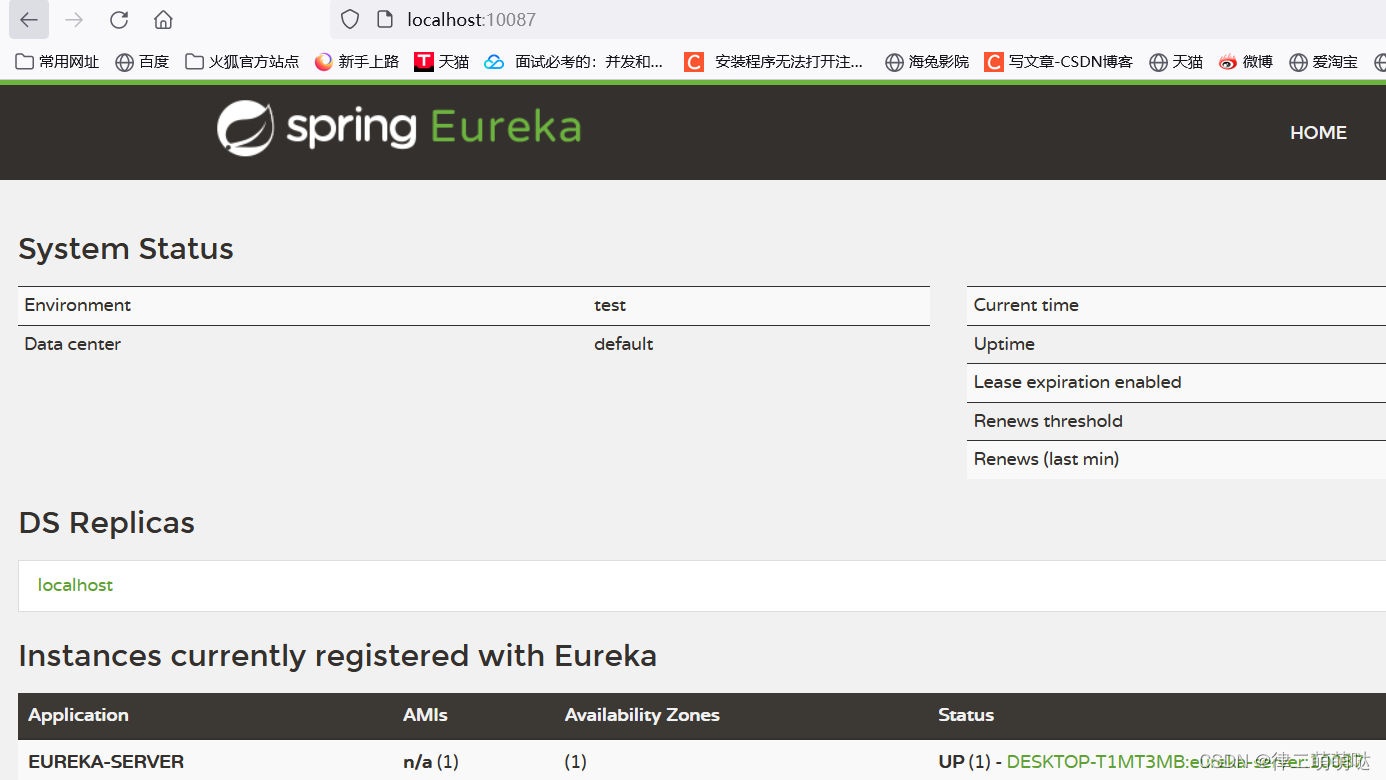Screen dimensions: 1386x780
Task: Open the localhost replica link under DS Replicas
Action: pyautogui.click(x=75, y=585)
